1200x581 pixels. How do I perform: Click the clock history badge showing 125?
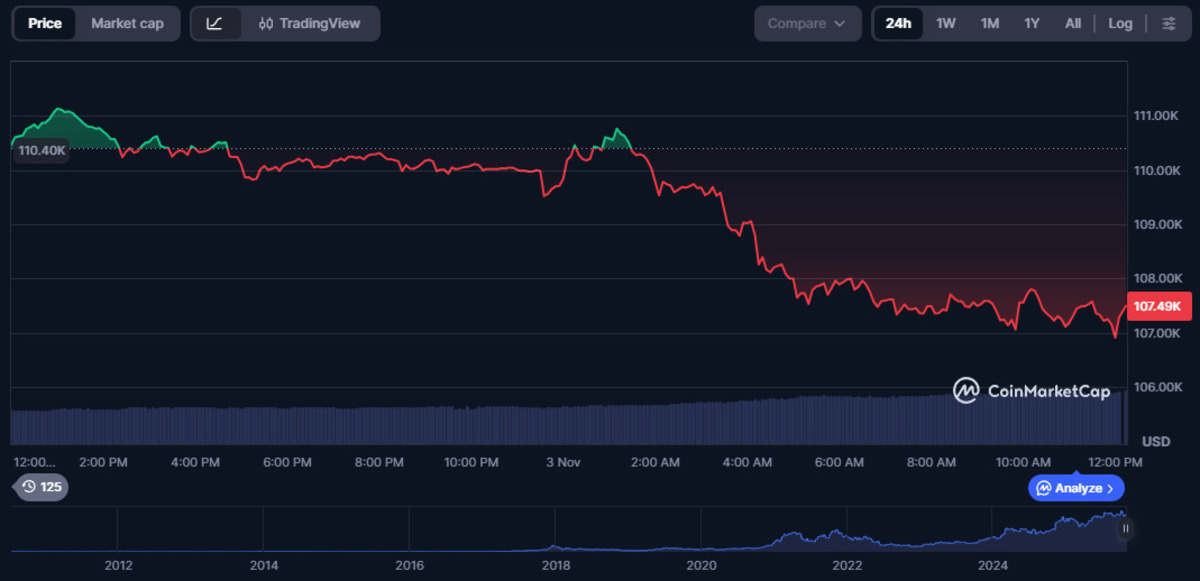(40, 487)
